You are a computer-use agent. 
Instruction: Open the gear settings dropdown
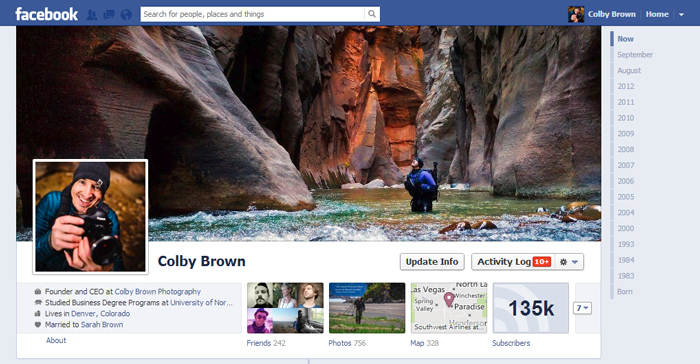pyautogui.click(x=569, y=262)
